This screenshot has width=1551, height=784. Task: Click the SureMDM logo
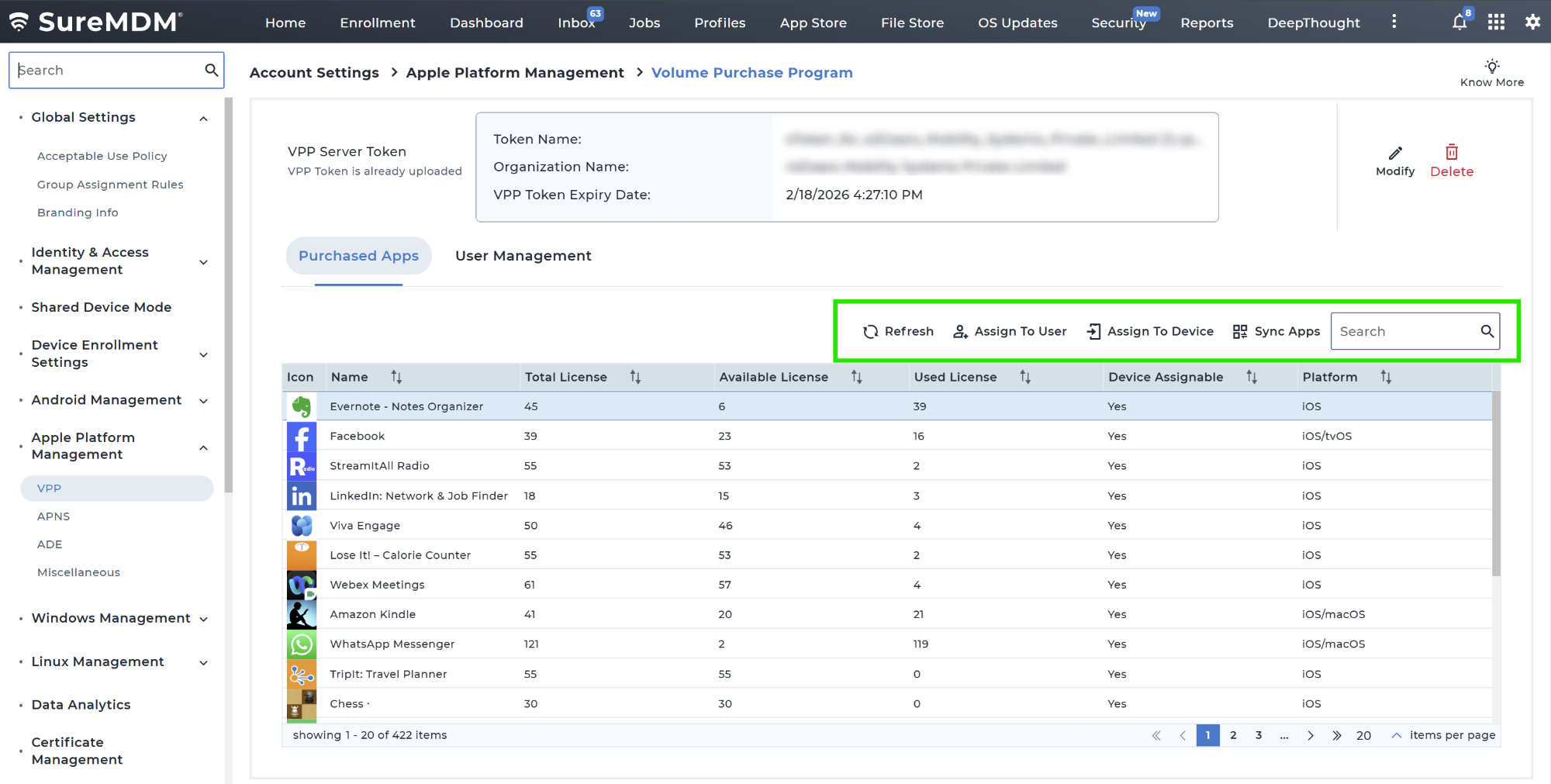point(96,22)
